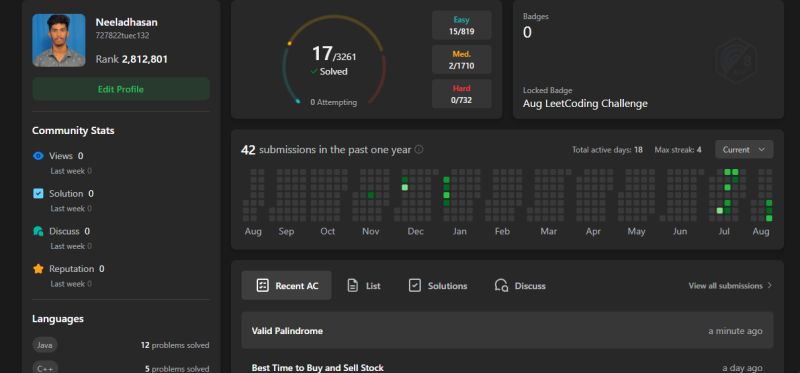Screen dimensions: 800x373
Task: Click the Recent AC tab icon
Action: pos(263,286)
